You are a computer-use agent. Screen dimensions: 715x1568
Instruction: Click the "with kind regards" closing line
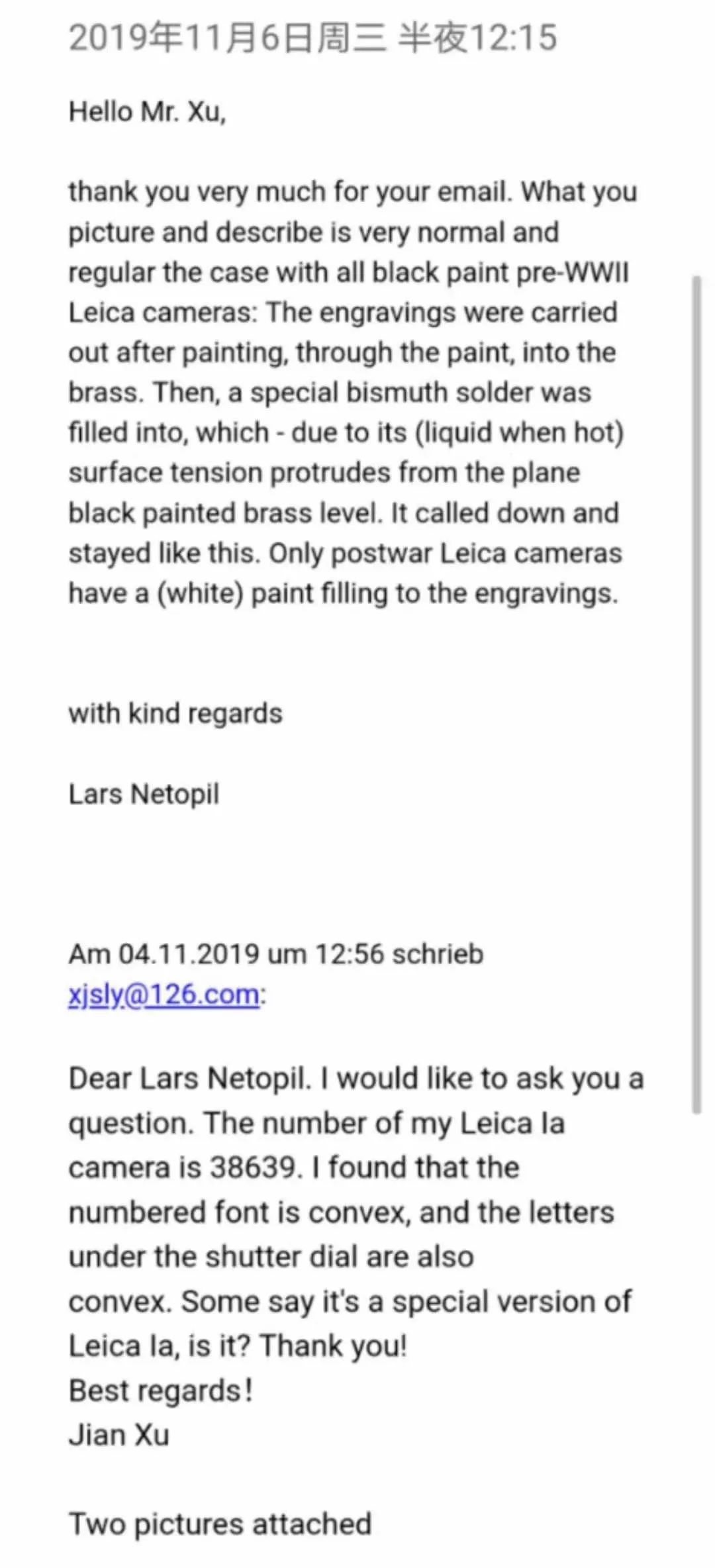(x=175, y=713)
